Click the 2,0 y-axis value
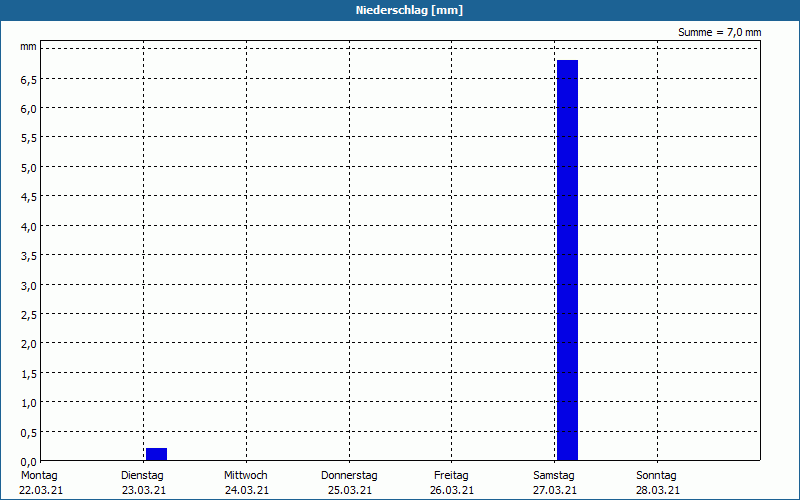 (x=29, y=344)
